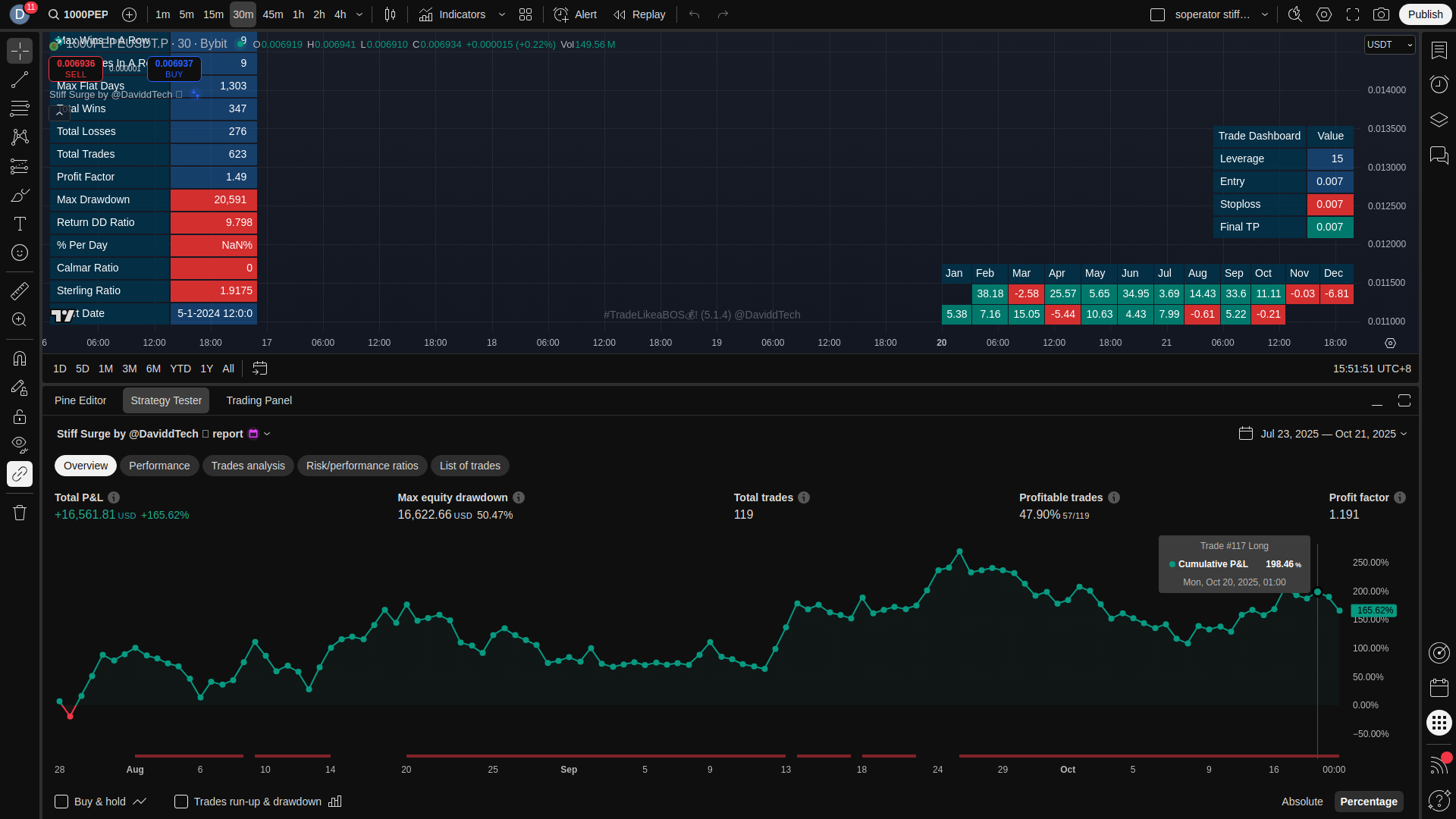Click the Publish button
The height and width of the screenshot is (819, 1456).
point(1425,14)
